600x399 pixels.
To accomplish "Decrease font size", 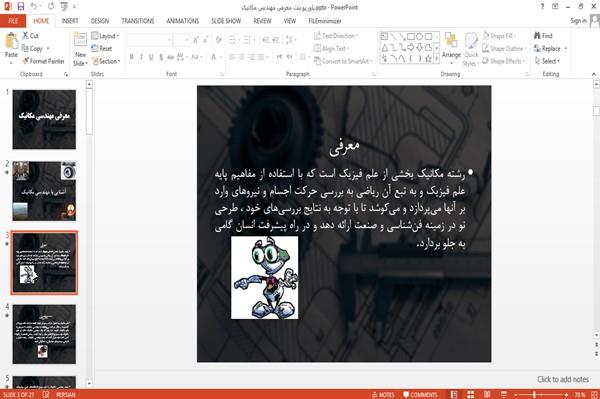I will [206, 40].
